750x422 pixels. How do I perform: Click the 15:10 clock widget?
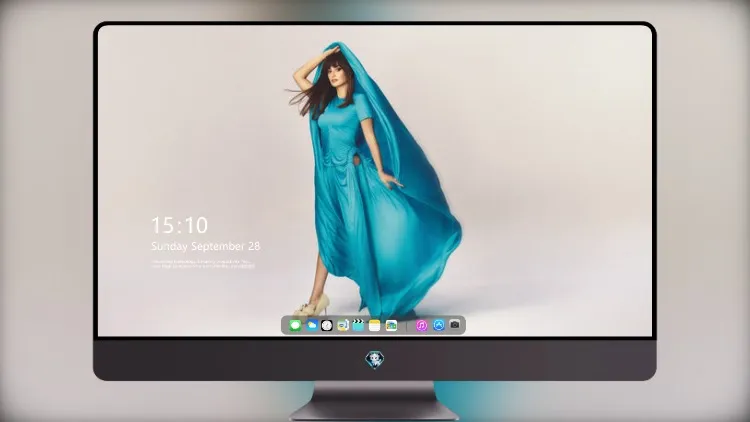179,225
